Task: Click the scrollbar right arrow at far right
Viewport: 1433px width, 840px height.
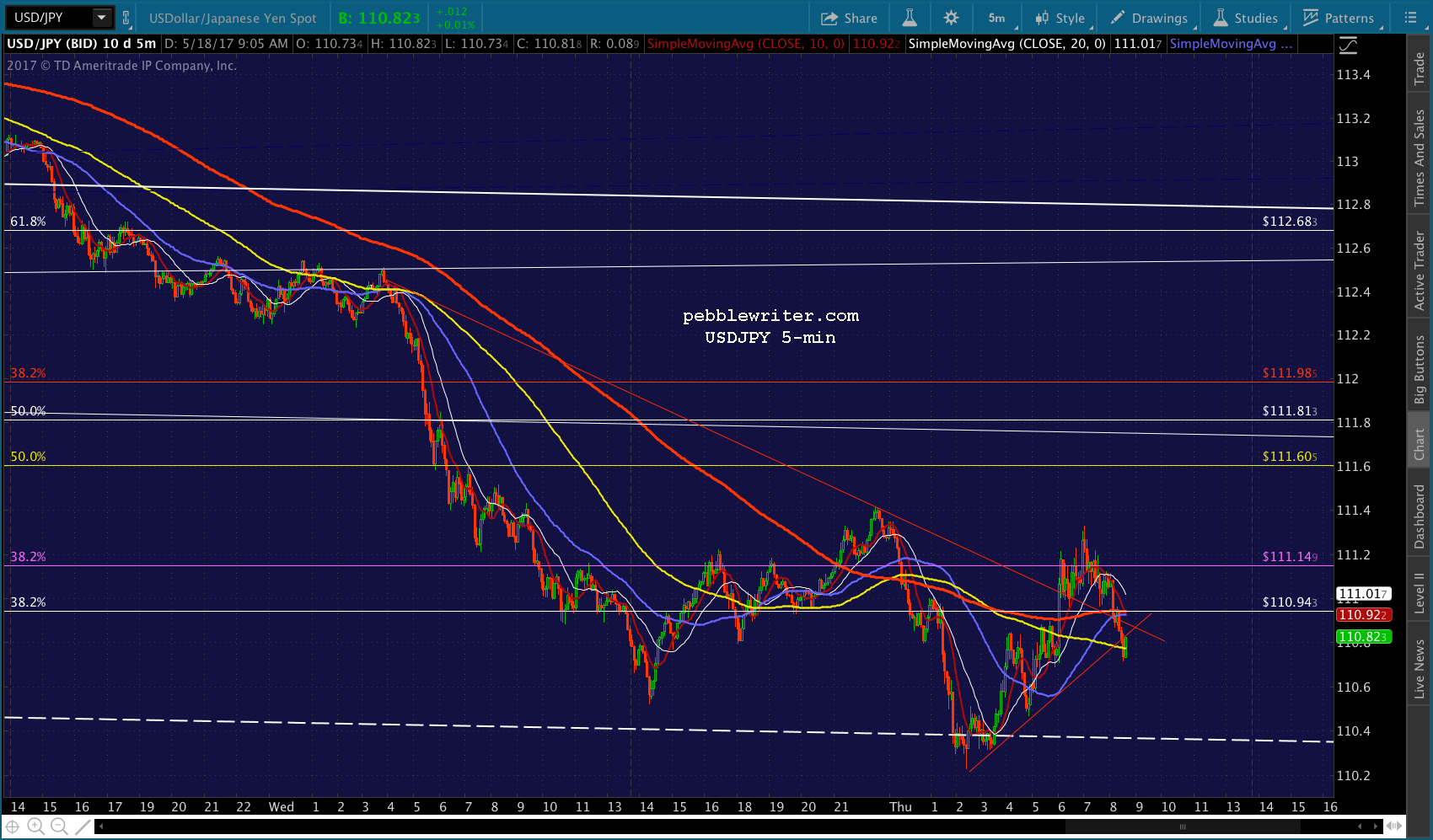Action: pyautogui.click(x=1376, y=827)
